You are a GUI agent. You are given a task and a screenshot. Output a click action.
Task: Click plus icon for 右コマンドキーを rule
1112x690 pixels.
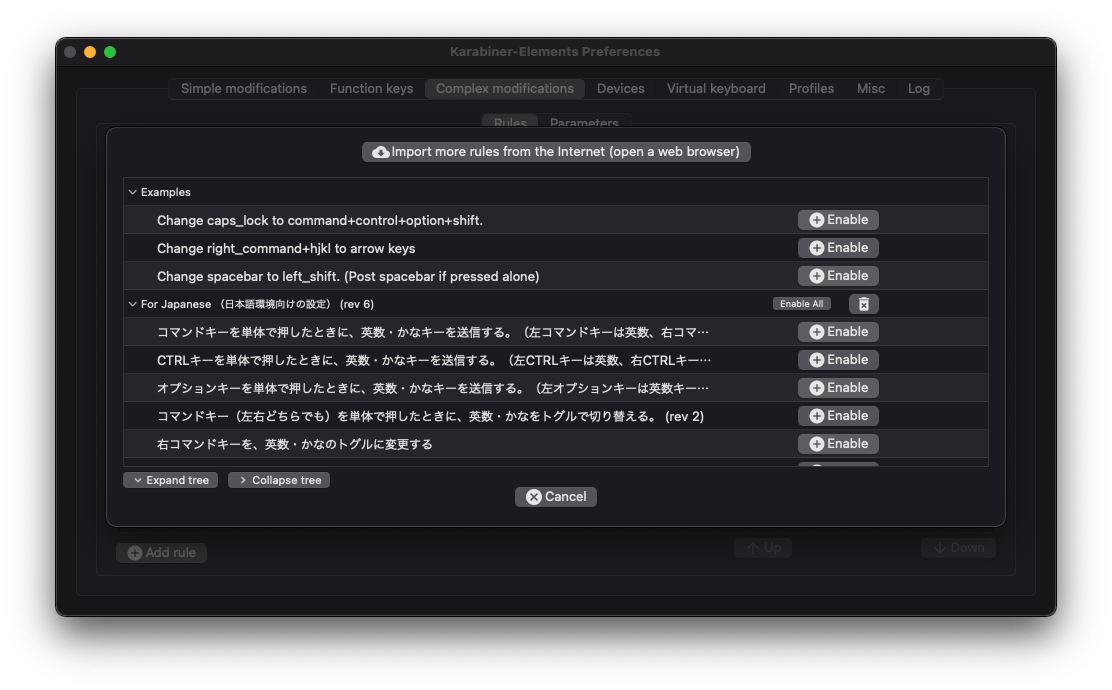[x=817, y=444]
